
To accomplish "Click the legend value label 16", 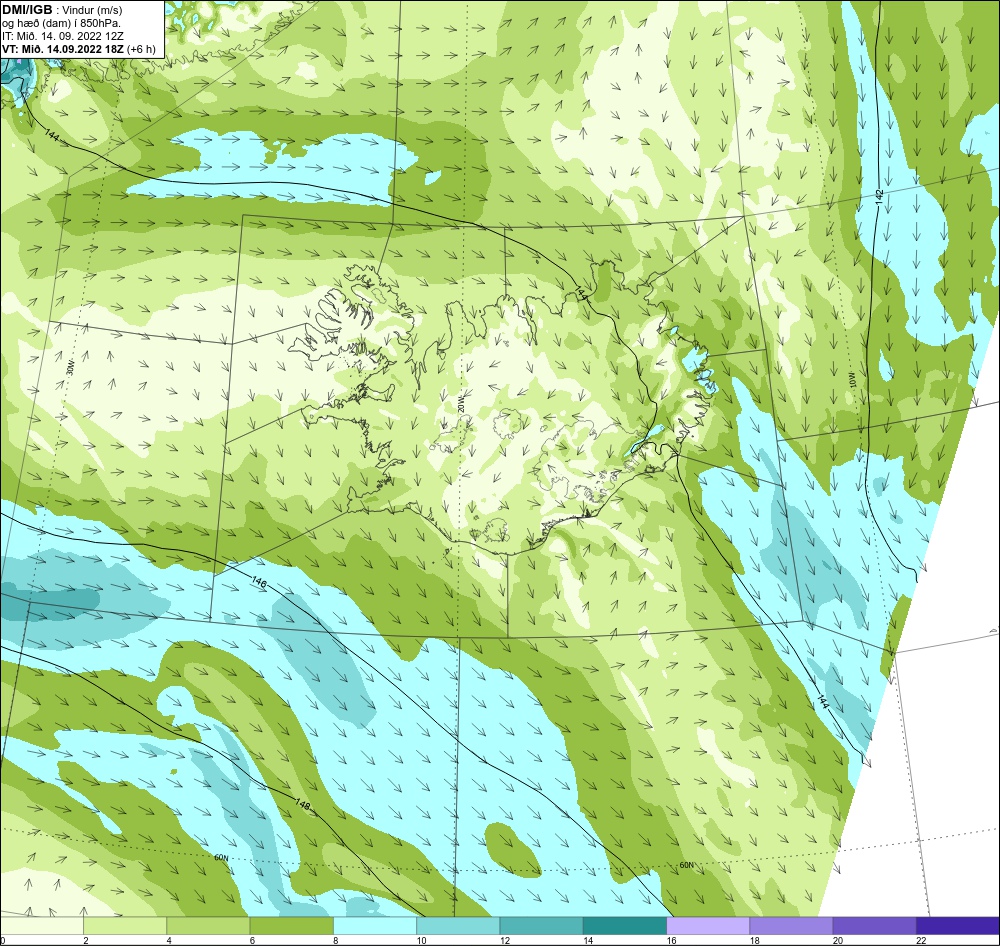I will point(671,940).
